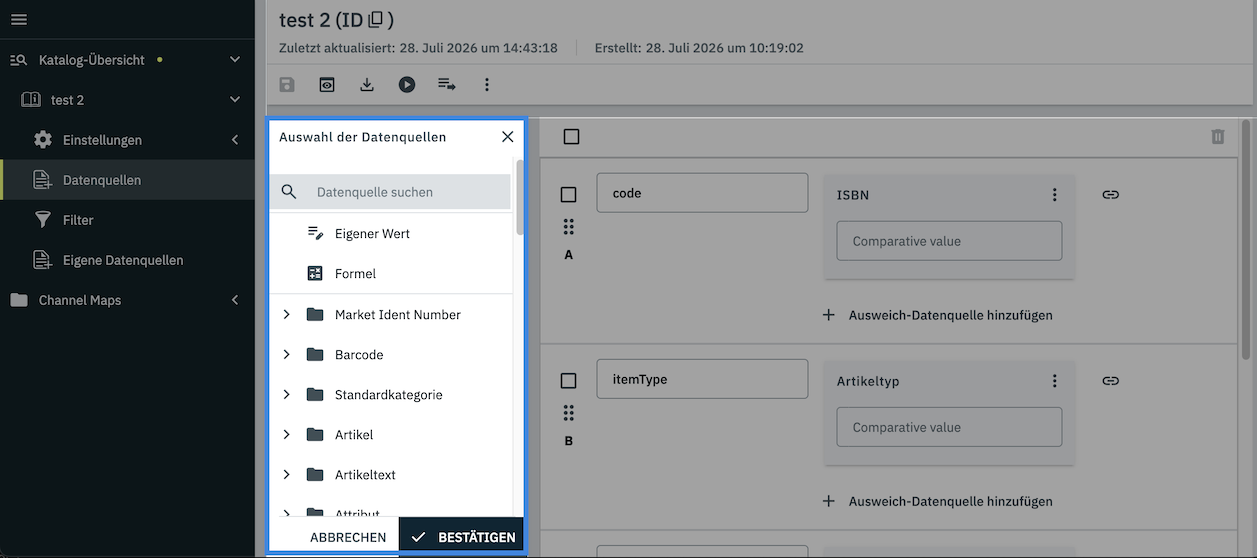This screenshot has height=558, width=1257.
Task: Select the Formel option
Action: [391, 274]
